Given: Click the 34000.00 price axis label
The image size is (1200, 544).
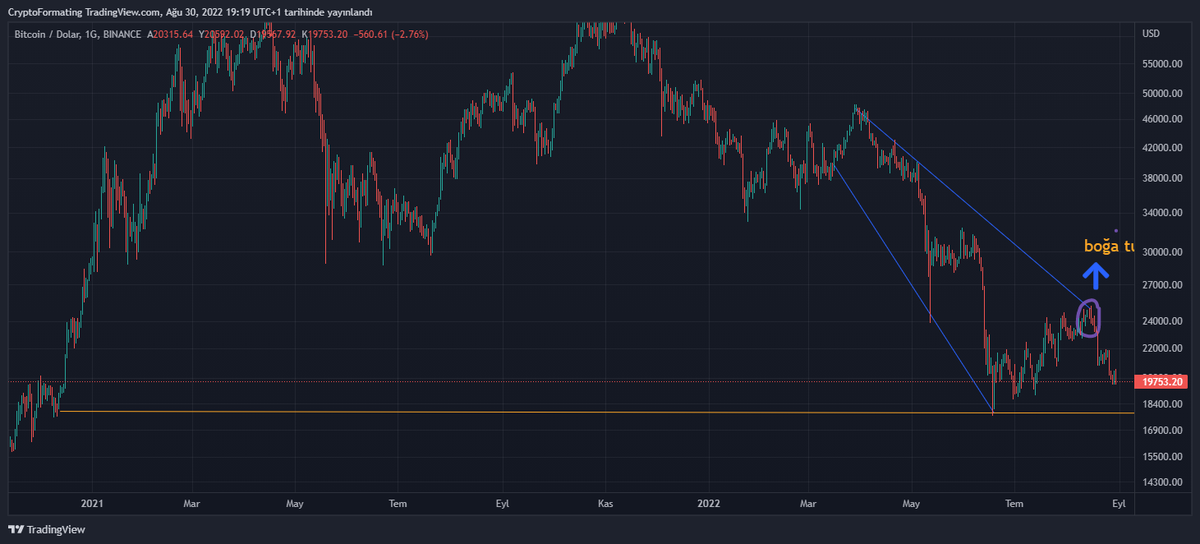Looking at the screenshot, I should (x=1162, y=214).
